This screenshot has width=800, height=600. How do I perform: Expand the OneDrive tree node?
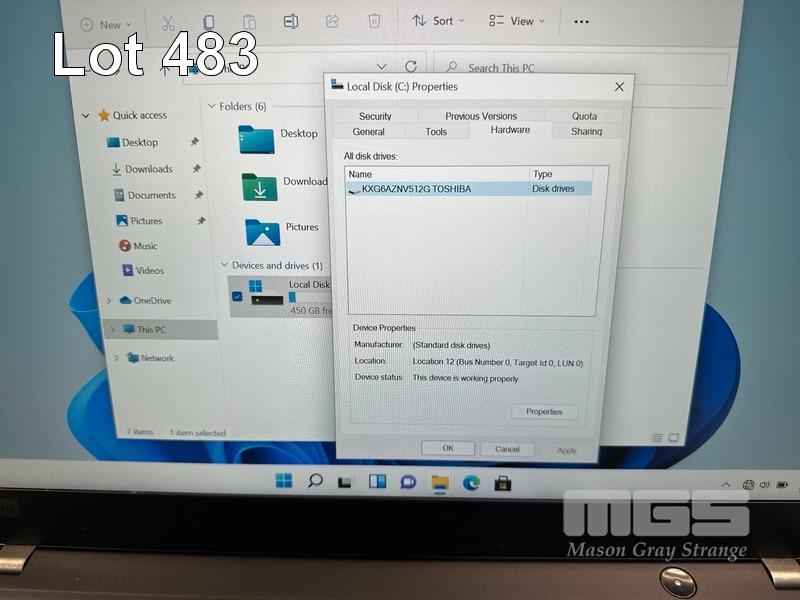109,301
